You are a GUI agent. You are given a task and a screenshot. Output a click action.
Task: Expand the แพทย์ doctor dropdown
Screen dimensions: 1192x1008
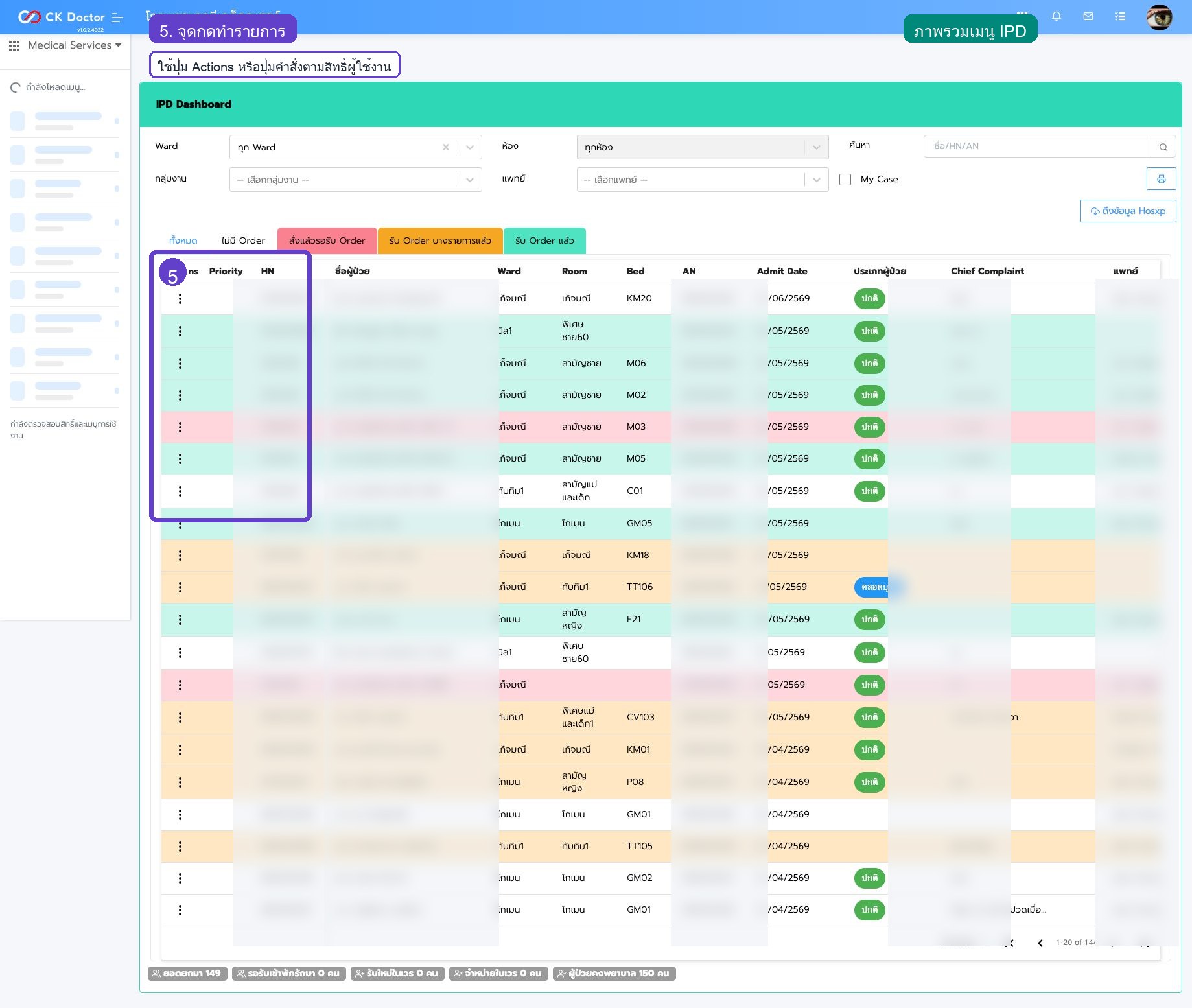(703, 180)
